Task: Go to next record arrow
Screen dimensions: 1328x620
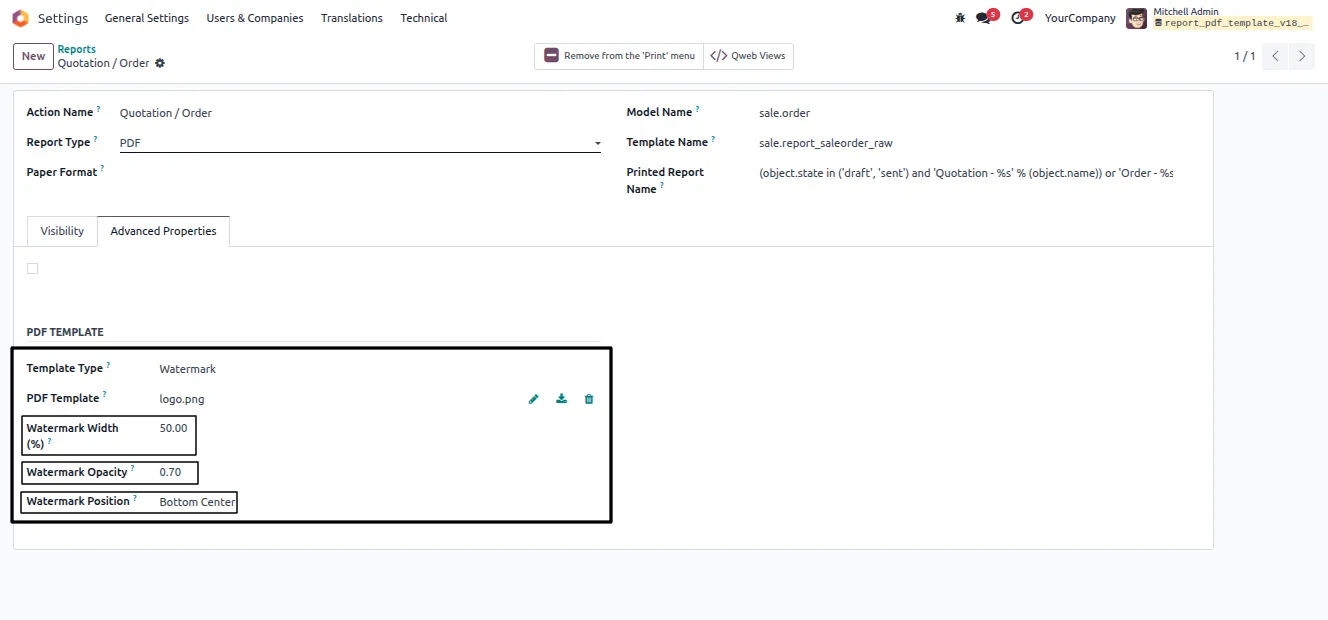Action: (x=1302, y=56)
